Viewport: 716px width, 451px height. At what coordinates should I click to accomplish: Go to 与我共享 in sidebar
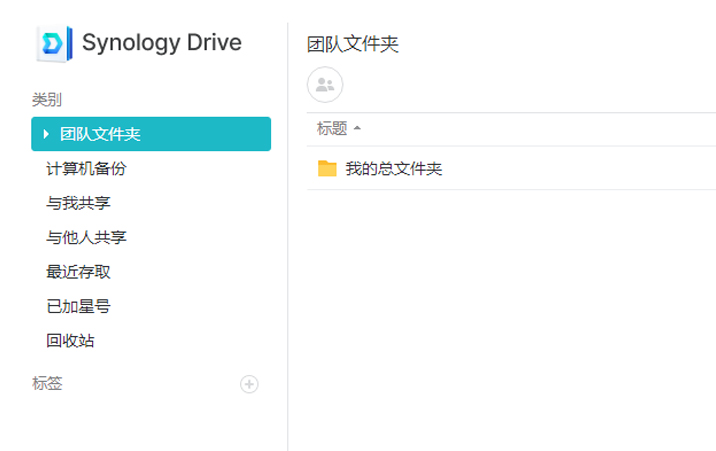(x=78, y=203)
